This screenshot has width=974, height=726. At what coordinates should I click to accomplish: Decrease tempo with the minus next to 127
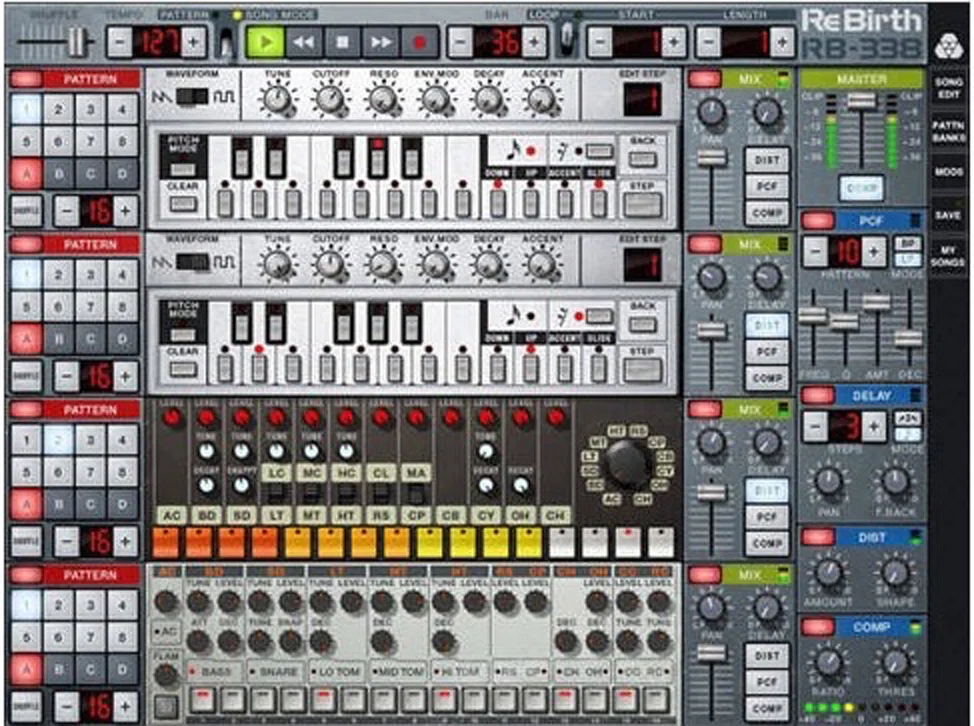pyautogui.click(x=120, y=42)
